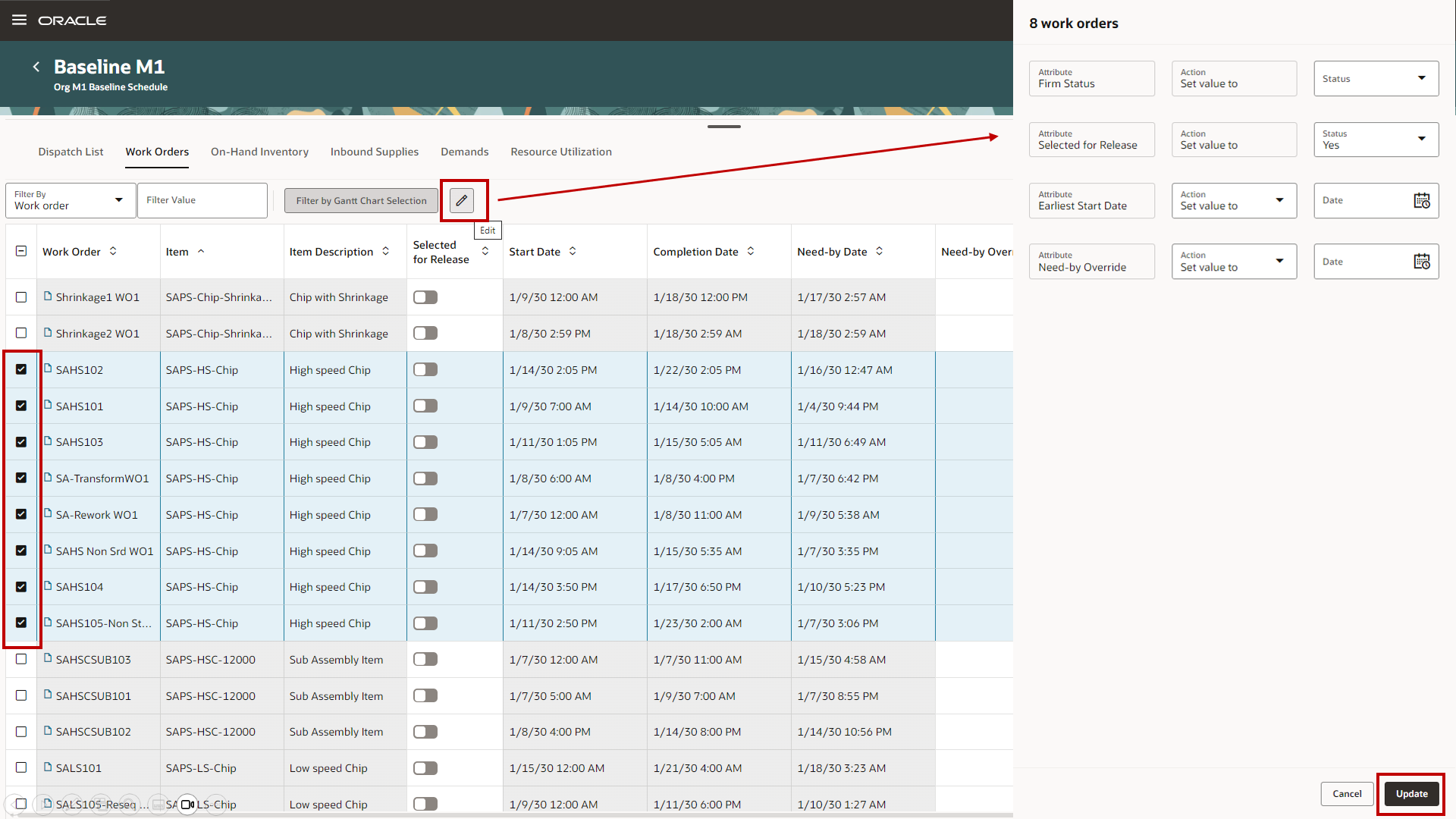Sort the Start Date column

point(573,251)
